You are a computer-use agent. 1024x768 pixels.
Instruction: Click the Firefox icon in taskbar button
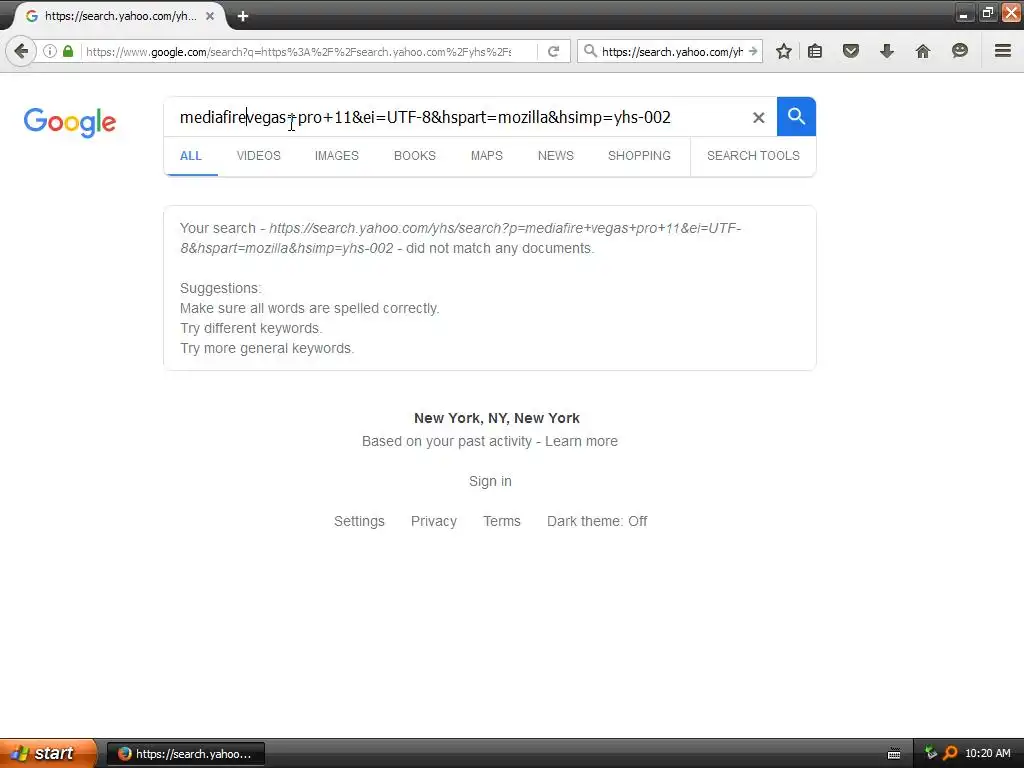click(124, 754)
